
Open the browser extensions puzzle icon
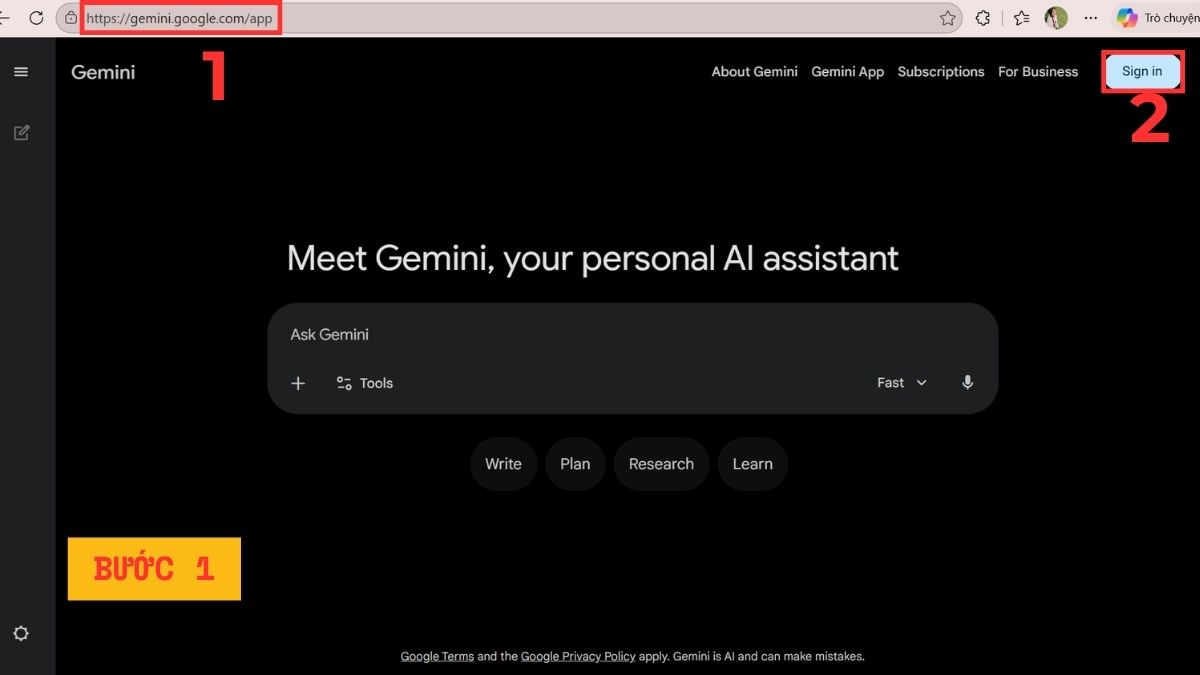click(x=983, y=18)
